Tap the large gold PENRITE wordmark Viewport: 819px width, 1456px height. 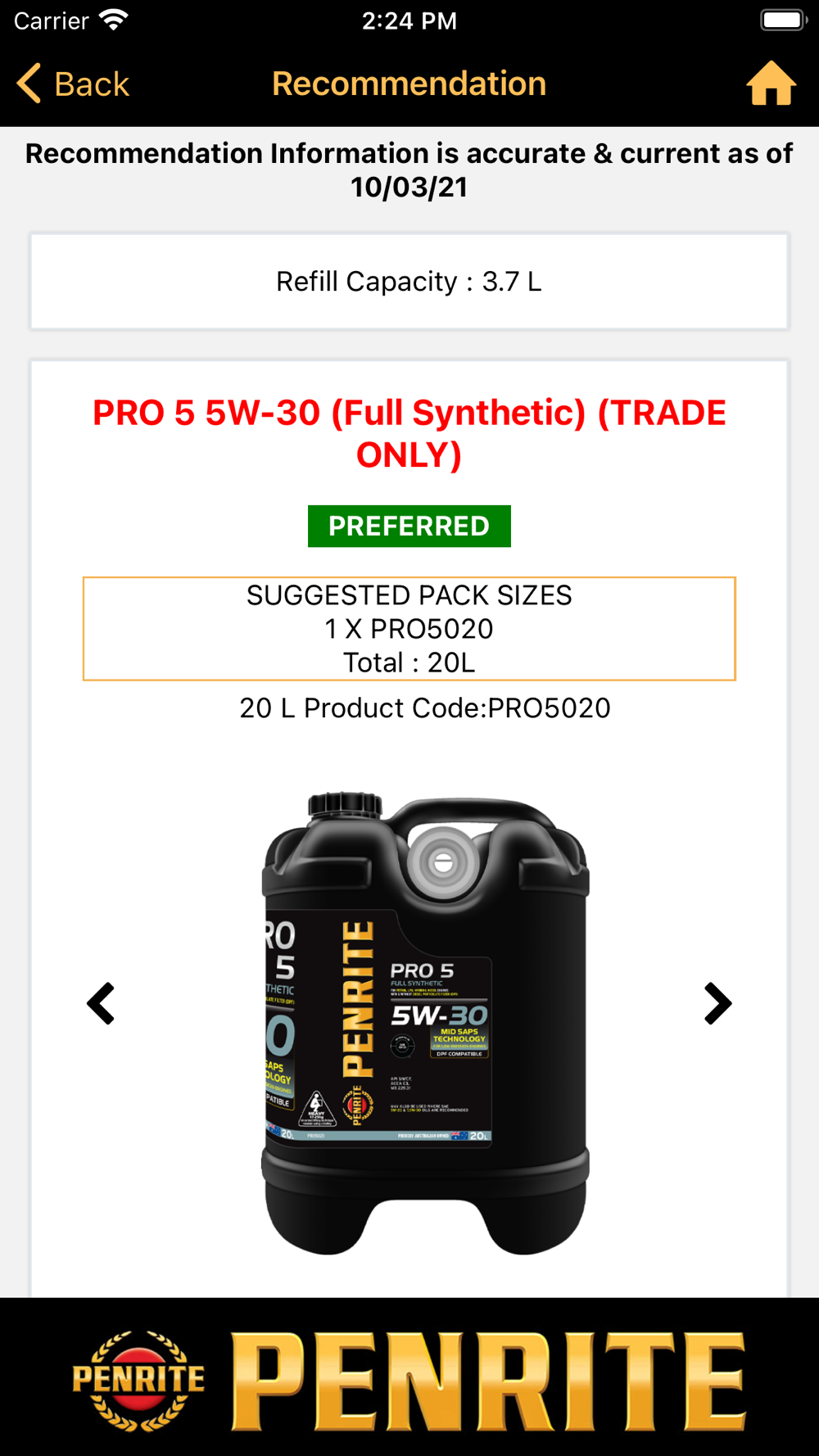point(489,1381)
